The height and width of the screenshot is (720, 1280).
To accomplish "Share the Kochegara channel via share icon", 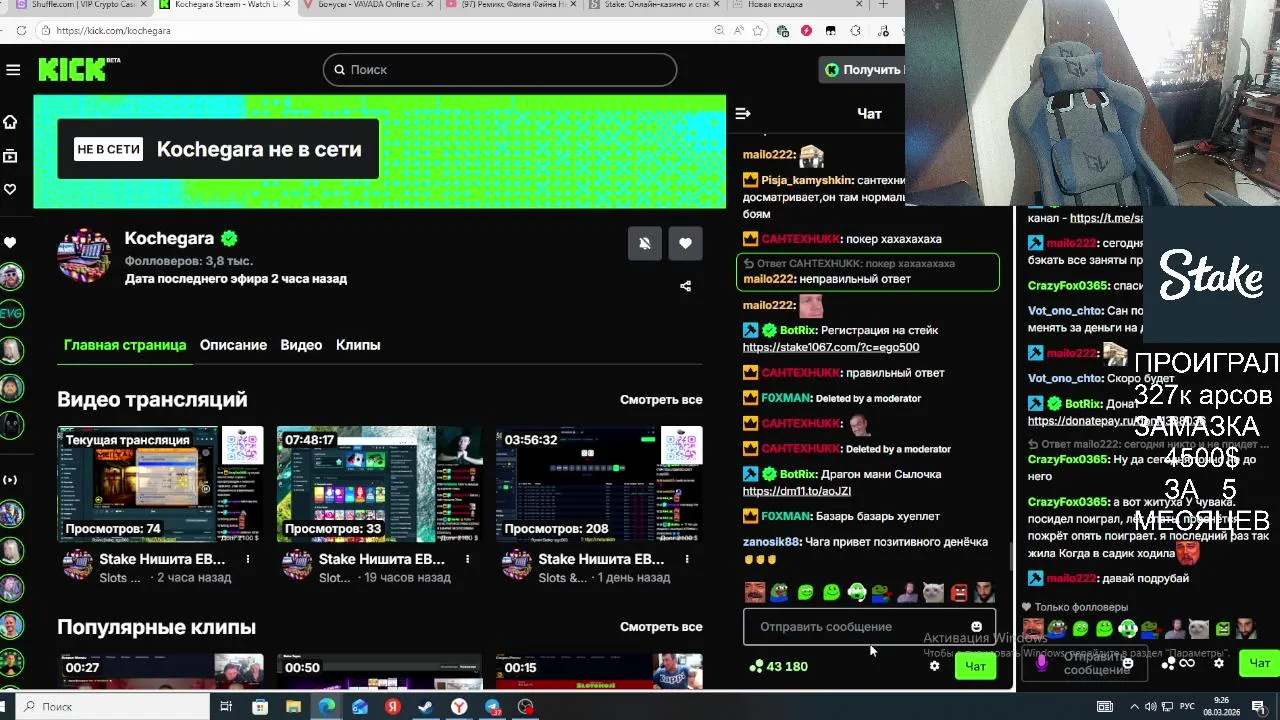I will tap(685, 286).
